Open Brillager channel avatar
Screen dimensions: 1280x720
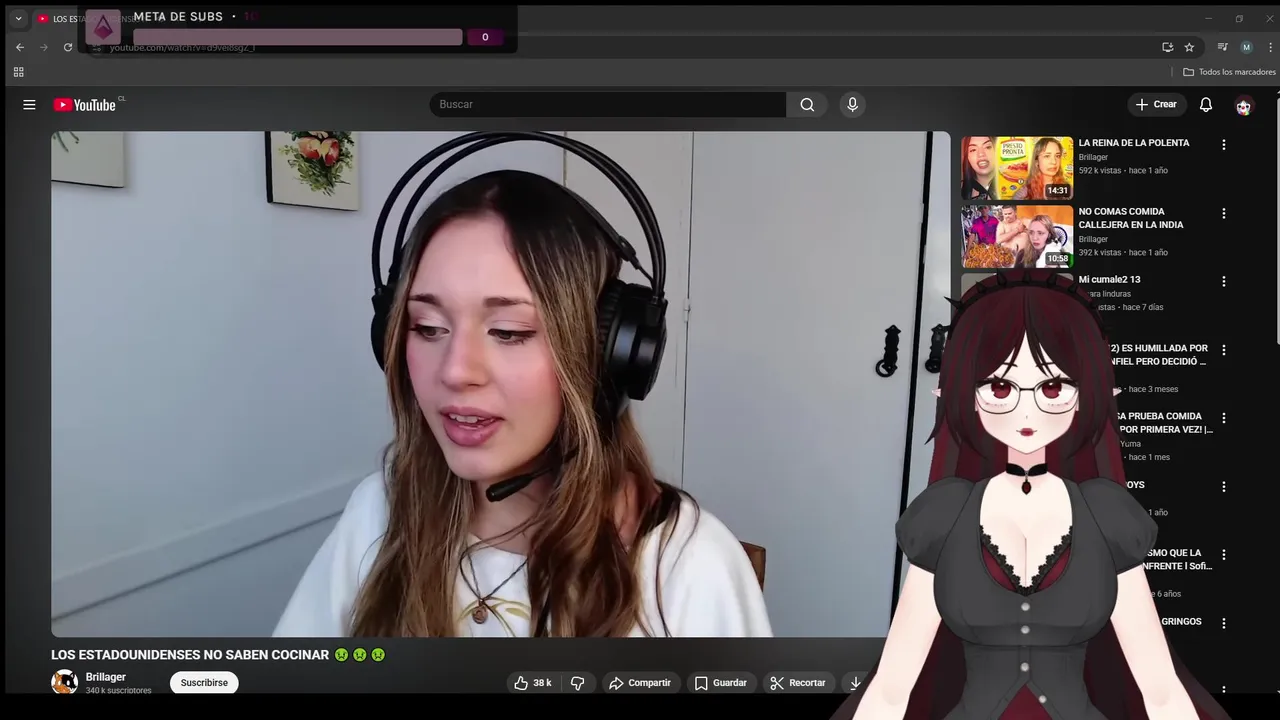64,683
